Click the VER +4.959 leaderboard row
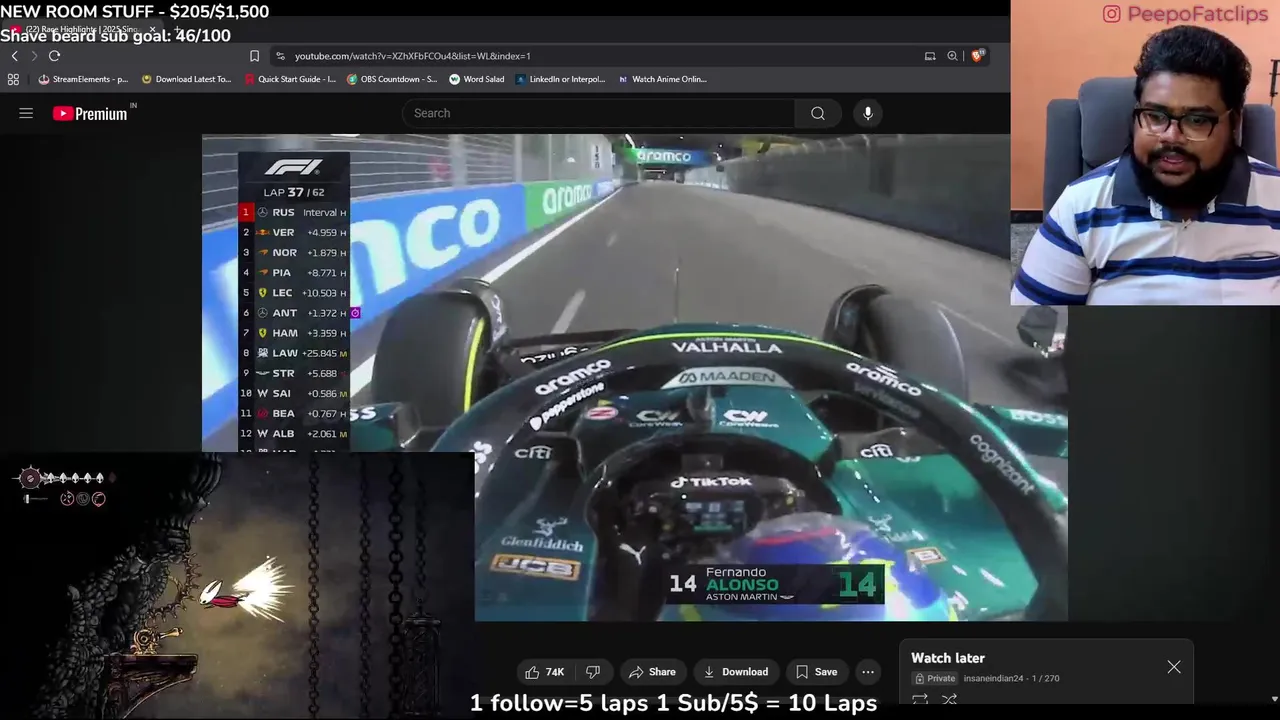This screenshot has width=1280, height=720. (294, 232)
